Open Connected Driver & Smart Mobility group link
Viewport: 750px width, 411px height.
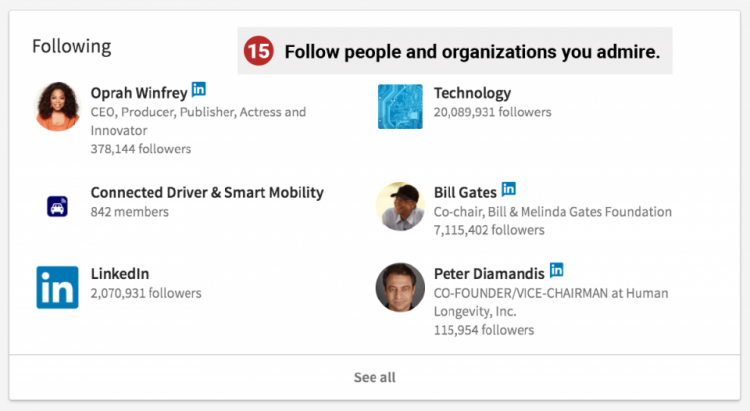tap(207, 192)
